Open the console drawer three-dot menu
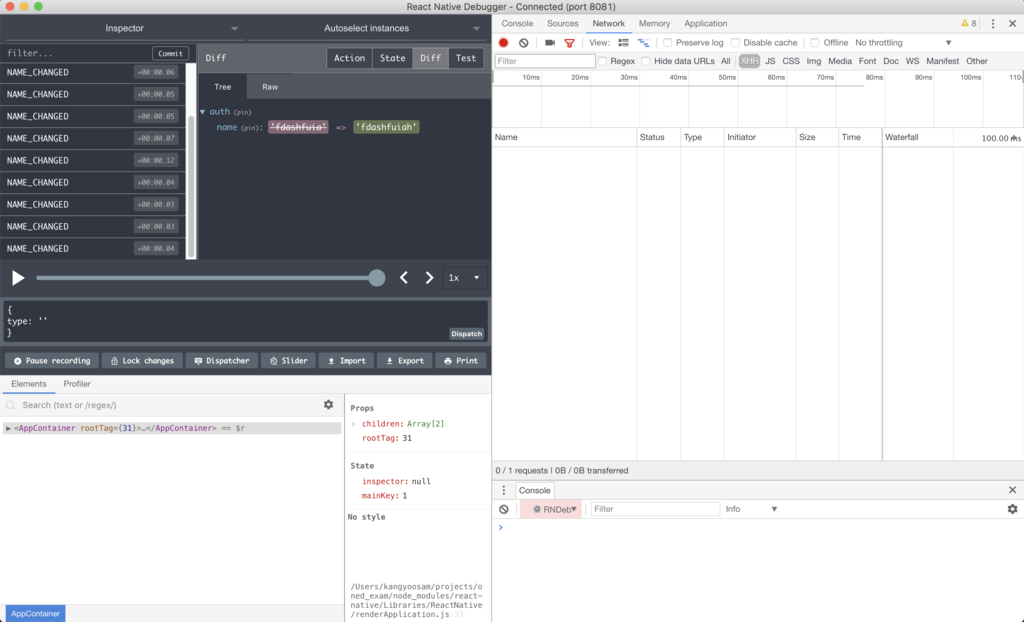The height and width of the screenshot is (622, 1024). pyautogui.click(x=504, y=490)
